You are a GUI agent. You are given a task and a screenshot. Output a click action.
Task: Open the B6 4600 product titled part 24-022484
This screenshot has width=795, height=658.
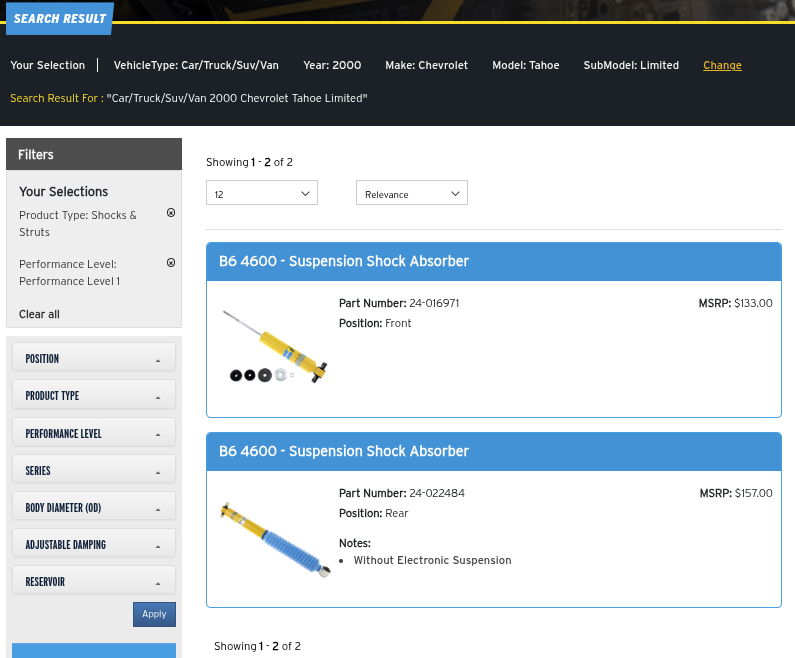[344, 451]
